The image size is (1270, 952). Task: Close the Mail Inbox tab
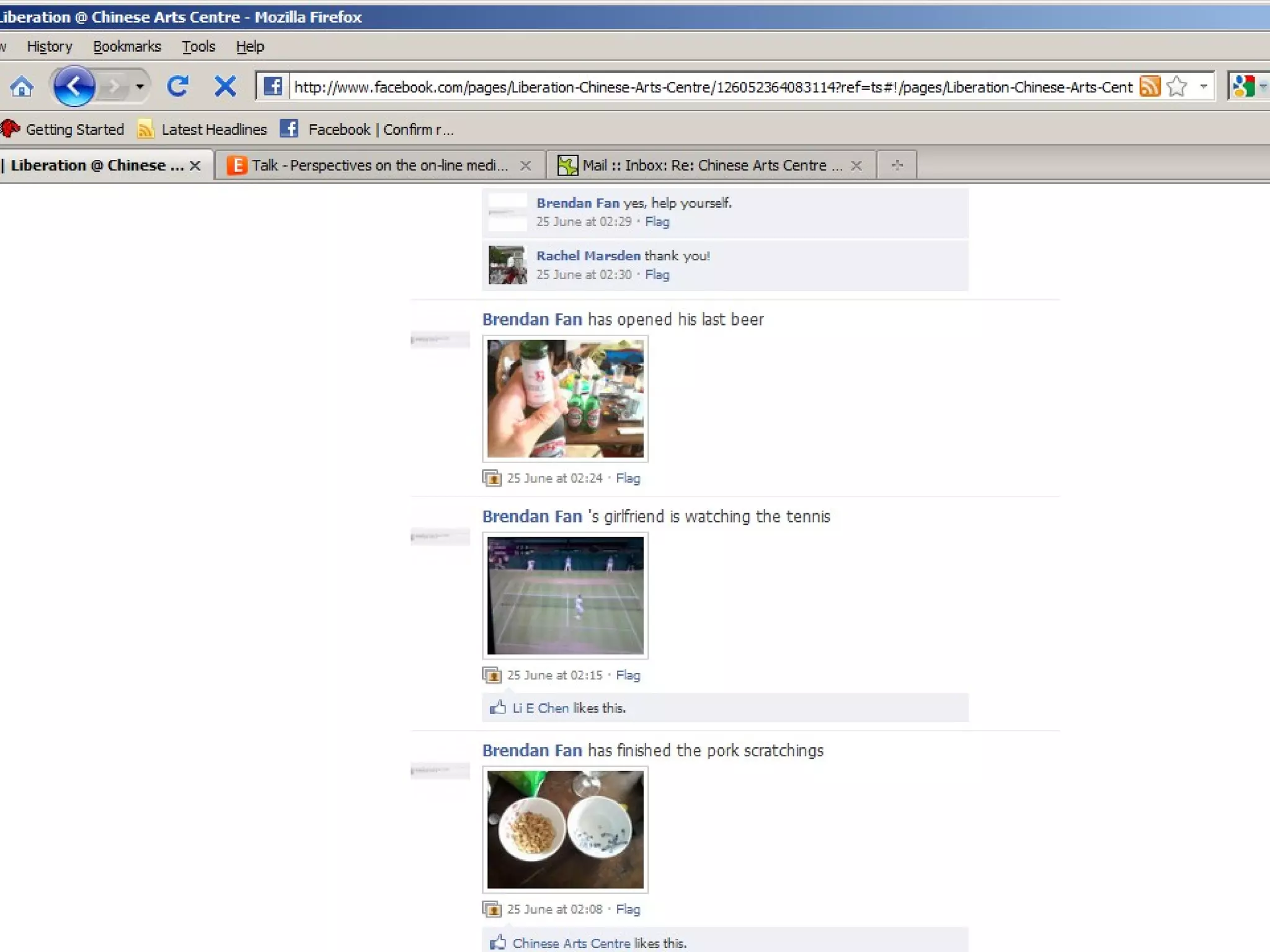[x=856, y=165]
